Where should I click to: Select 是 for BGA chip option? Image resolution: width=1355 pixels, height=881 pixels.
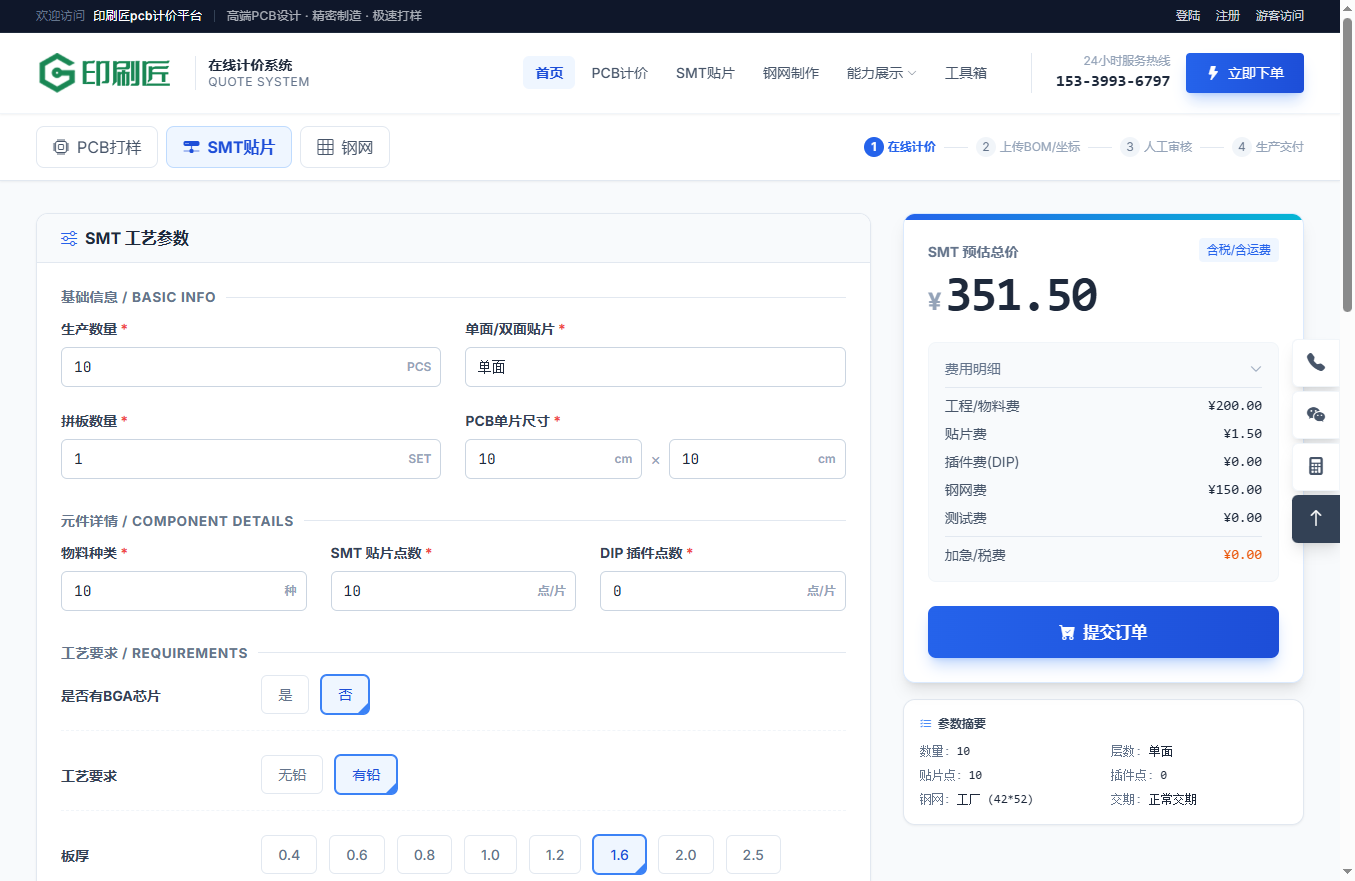click(285, 695)
